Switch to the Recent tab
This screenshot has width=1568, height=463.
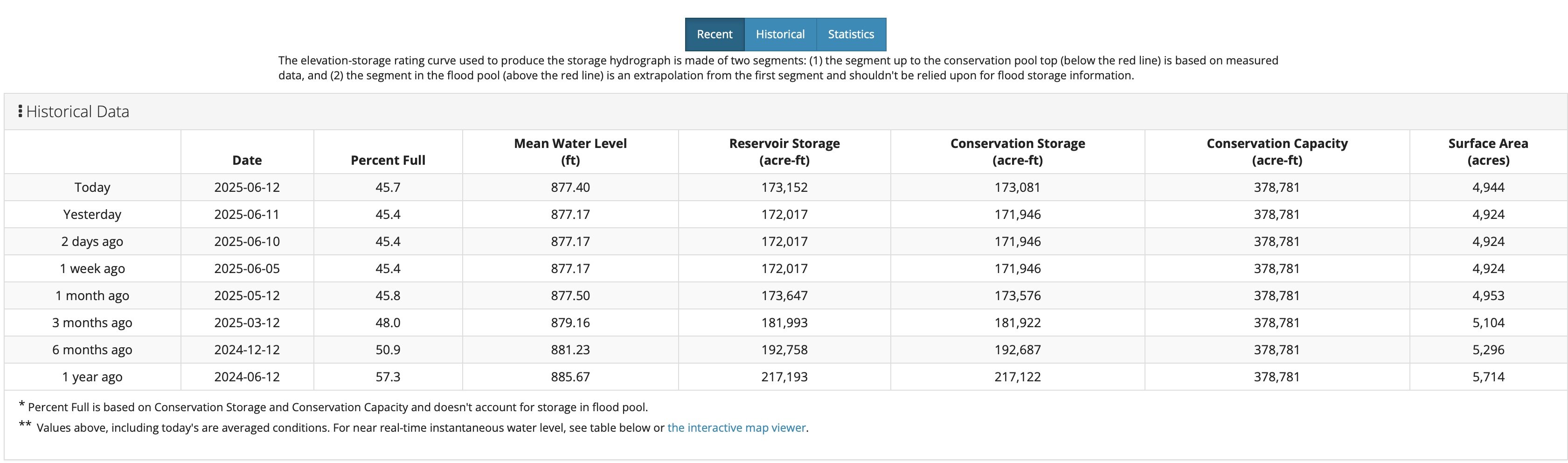(715, 34)
